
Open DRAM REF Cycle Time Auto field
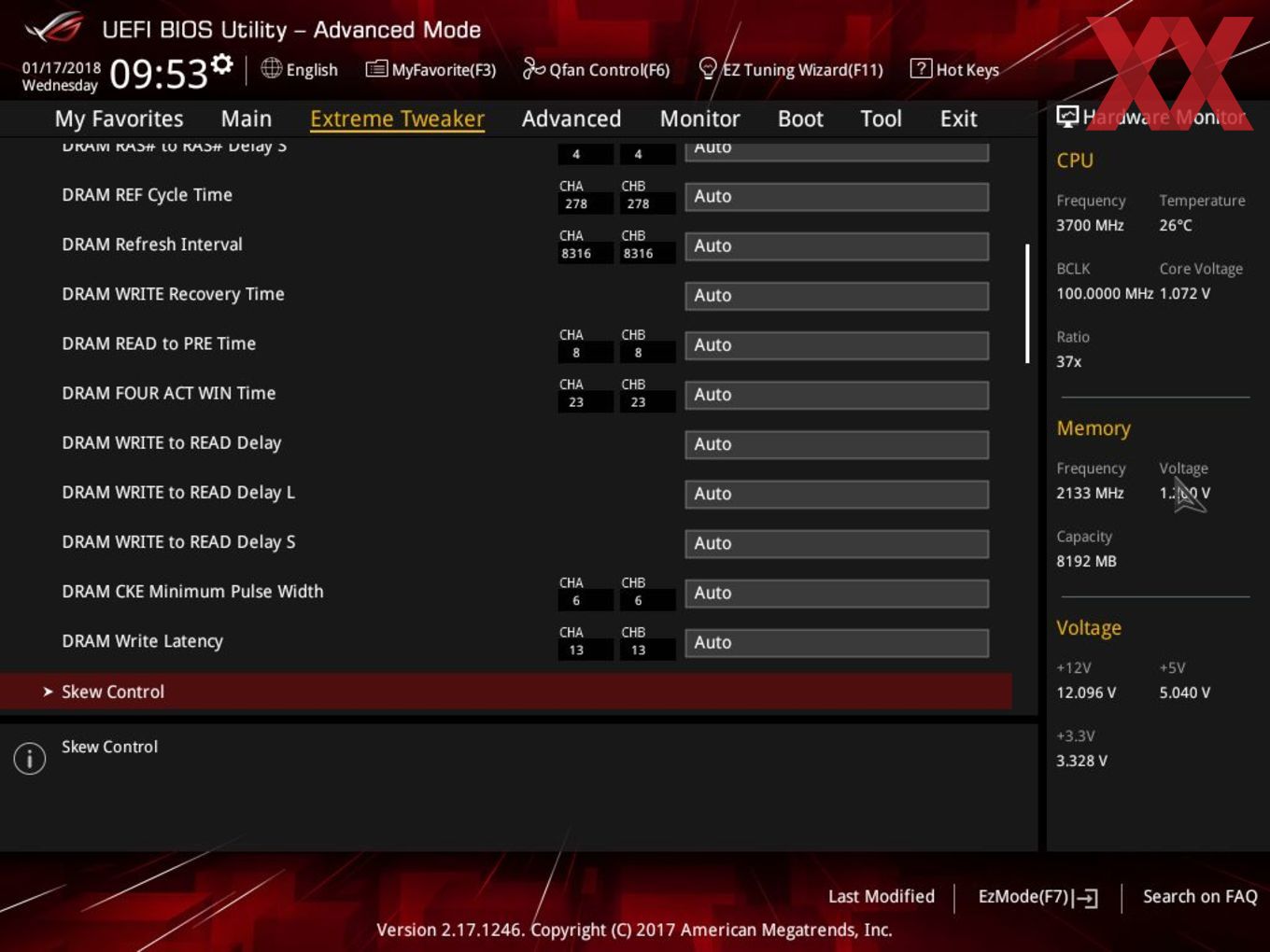(837, 197)
